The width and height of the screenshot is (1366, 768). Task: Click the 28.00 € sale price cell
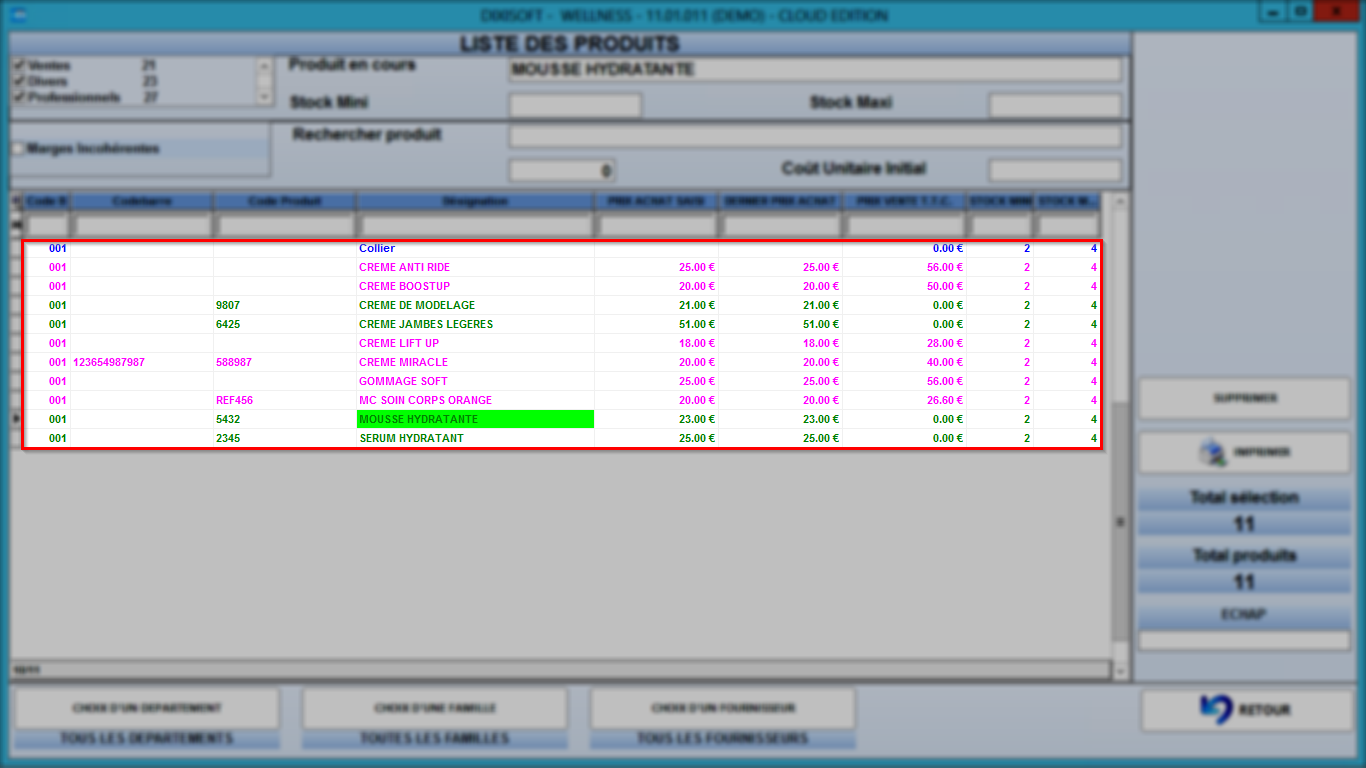pos(904,343)
